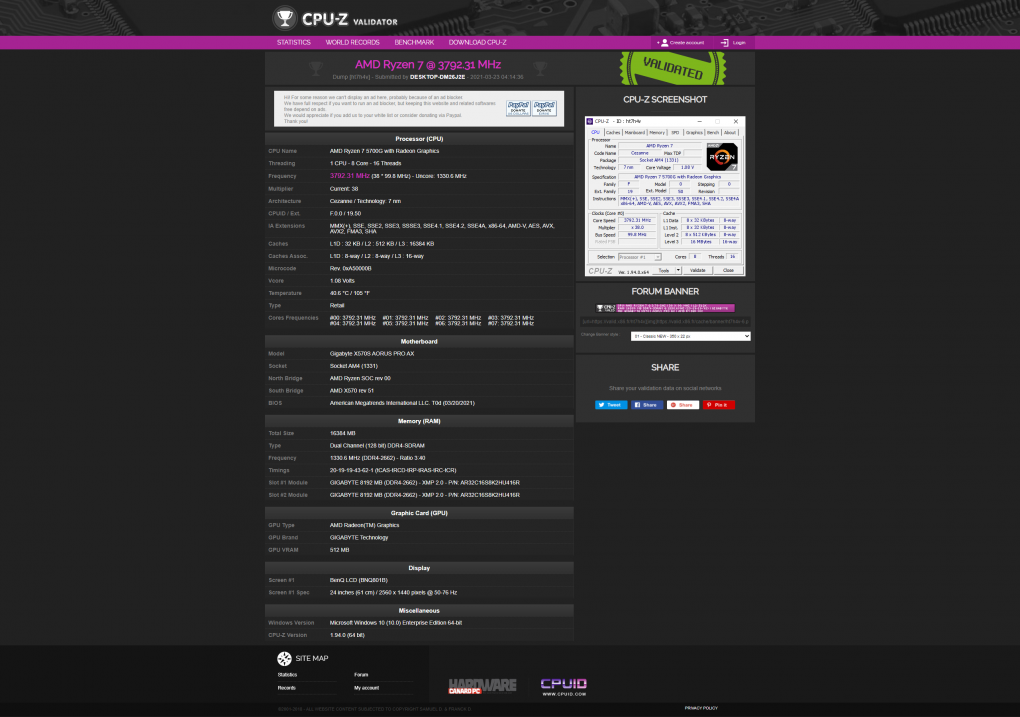Click 'AMD Radeon(TM) Graphics' GPU type value
The width and height of the screenshot is (1020, 717).
364,525
